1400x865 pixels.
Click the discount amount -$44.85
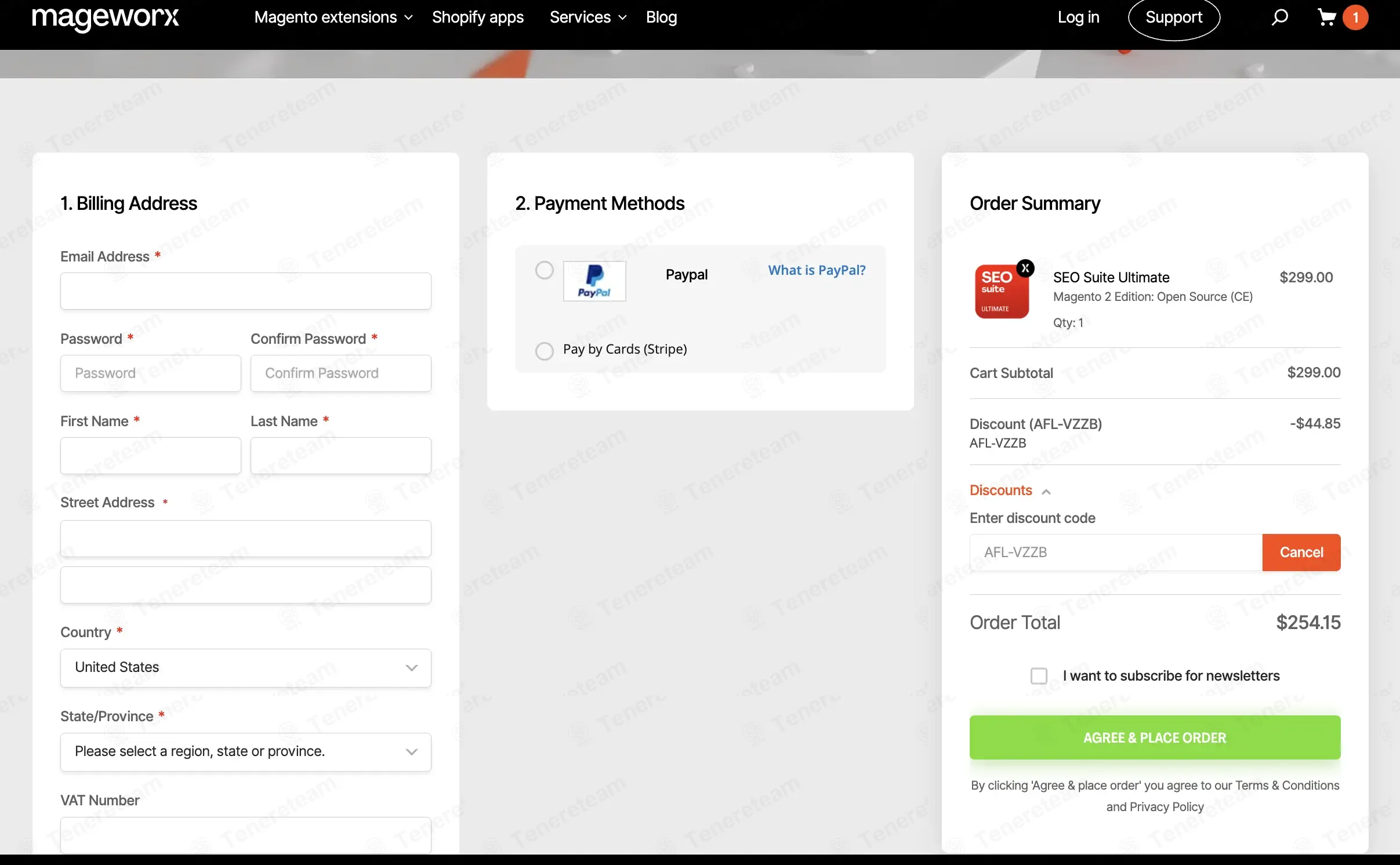click(x=1315, y=424)
